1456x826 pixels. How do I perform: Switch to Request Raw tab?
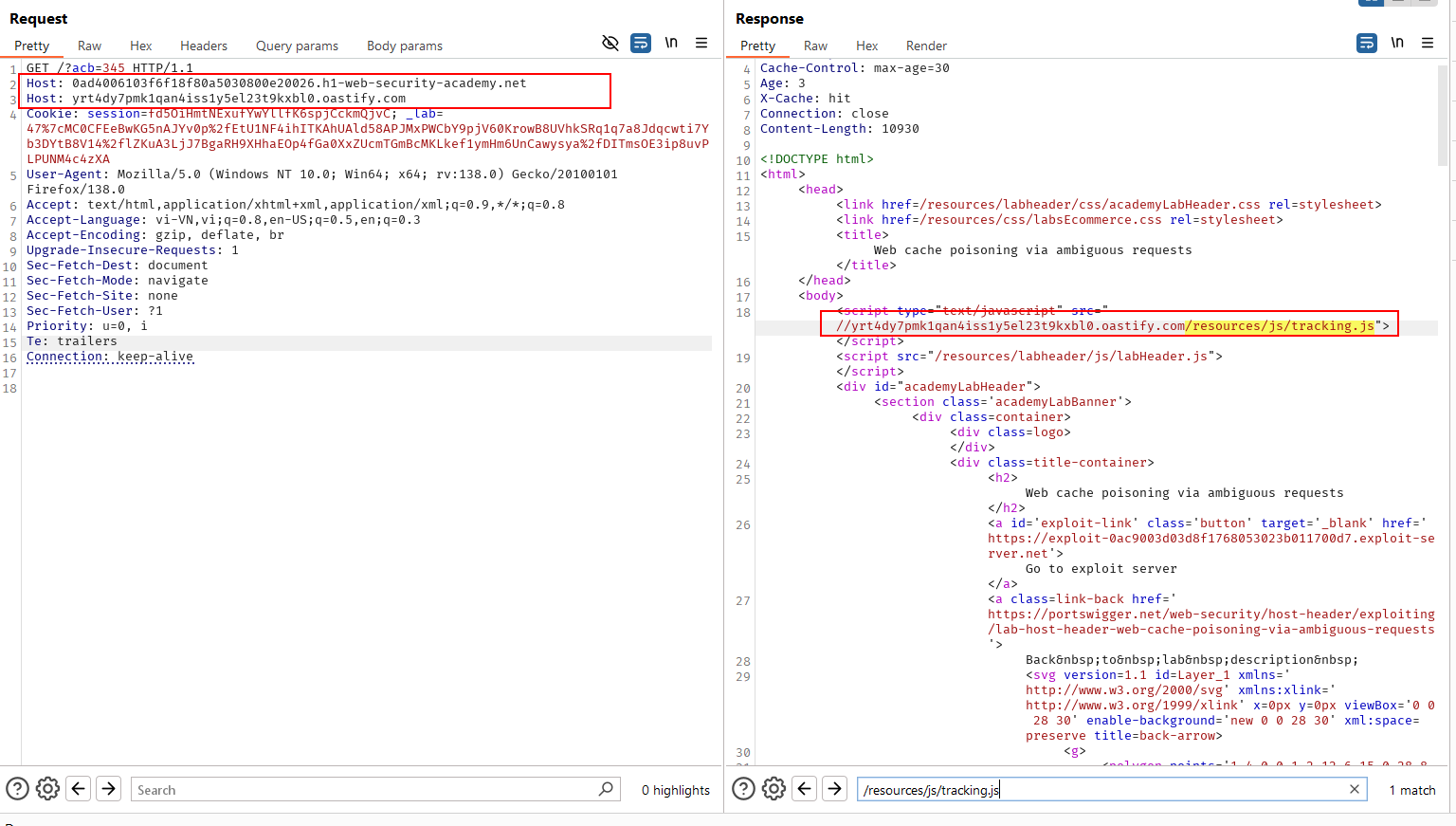pyautogui.click(x=89, y=46)
